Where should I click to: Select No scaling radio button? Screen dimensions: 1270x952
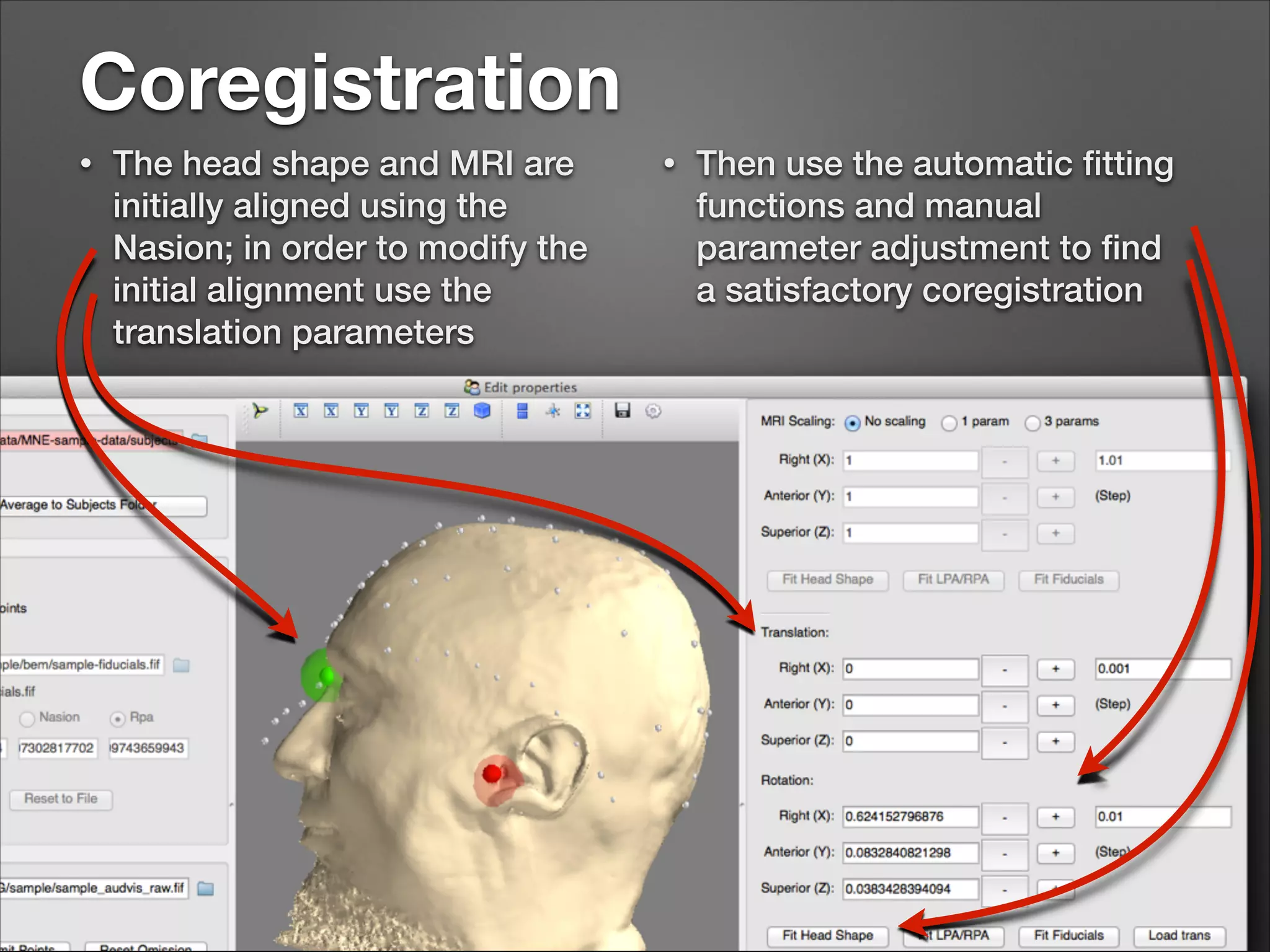click(x=853, y=423)
